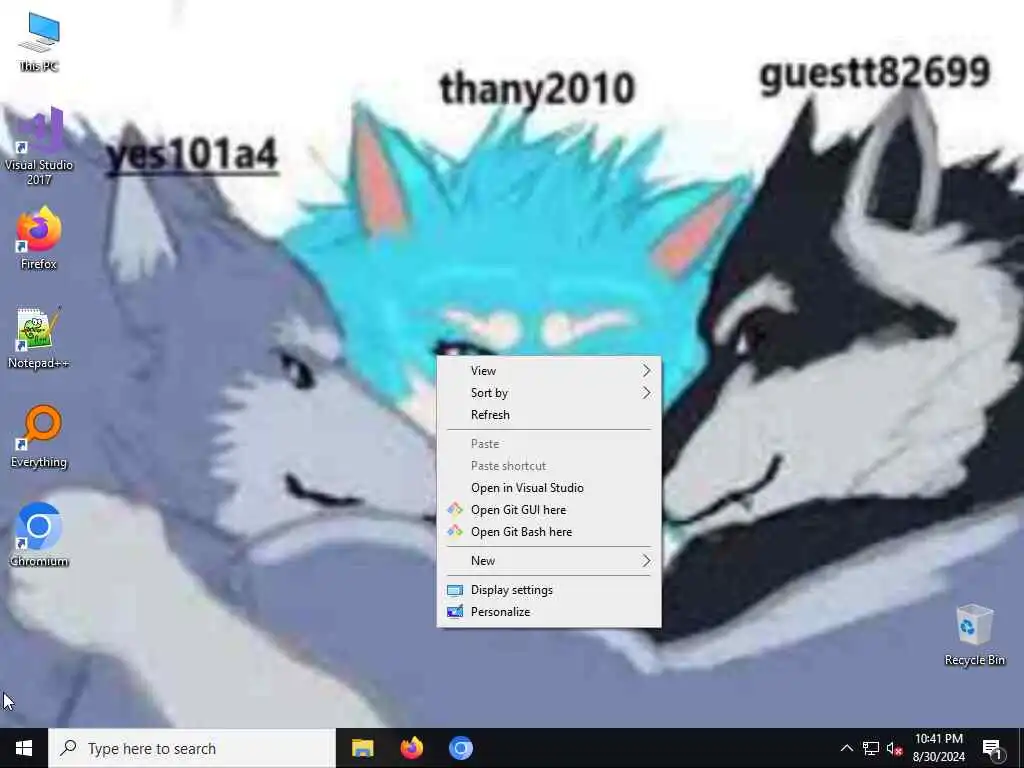This screenshot has width=1024, height=768.
Task: Select the Recycle Bin icon
Action: click(974, 635)
